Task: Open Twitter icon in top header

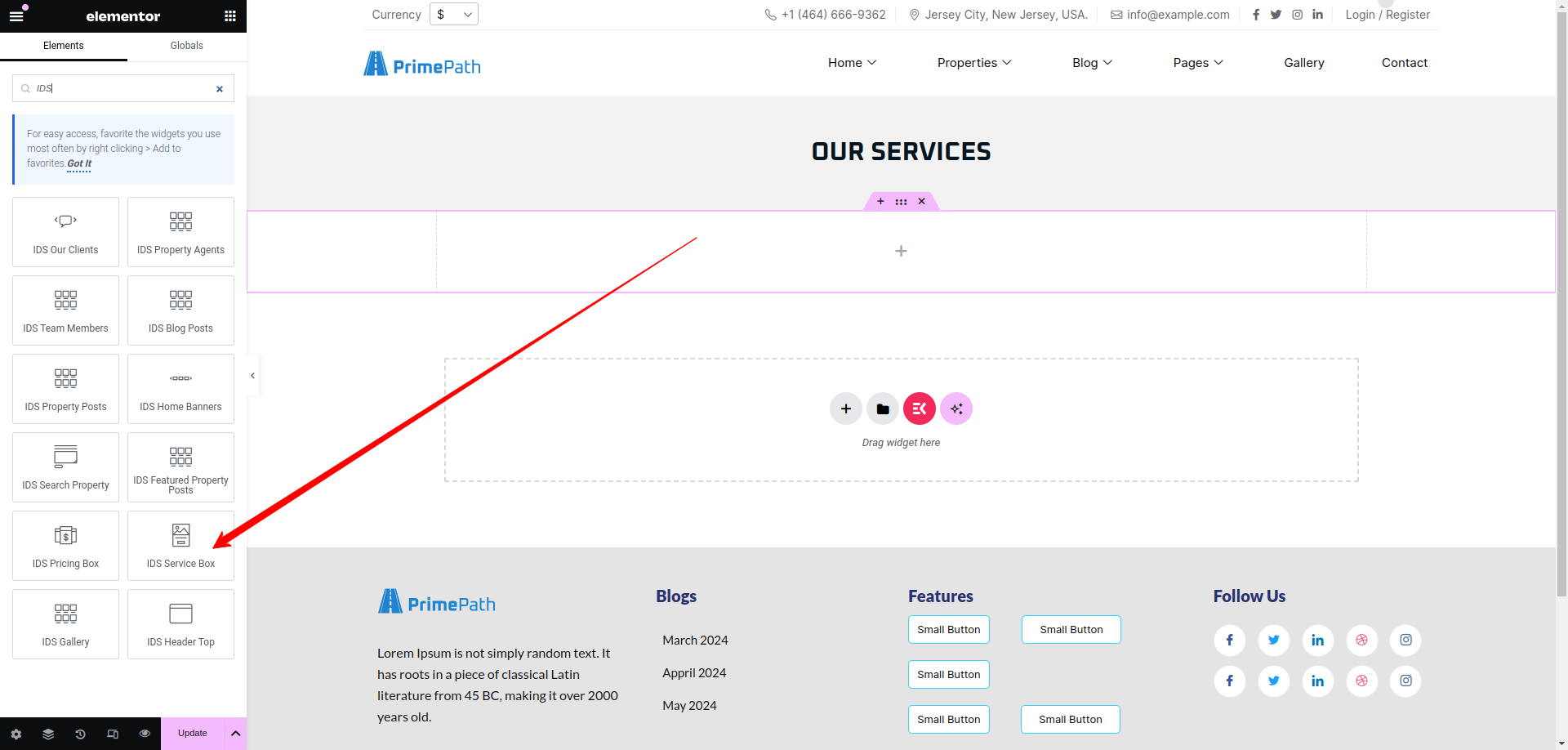Action: tap(1276, 15)
